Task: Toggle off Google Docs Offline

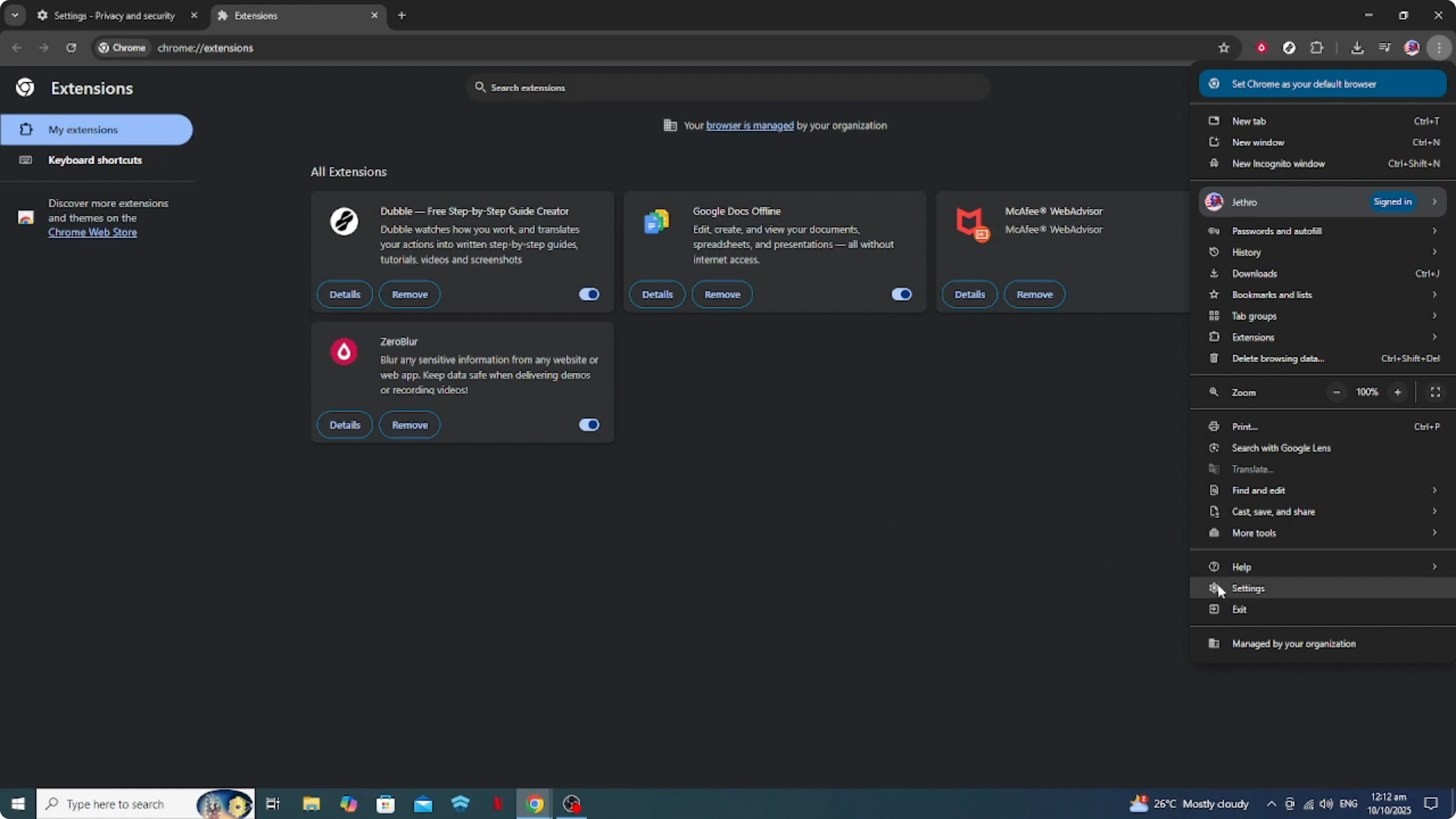Action: 902,294
